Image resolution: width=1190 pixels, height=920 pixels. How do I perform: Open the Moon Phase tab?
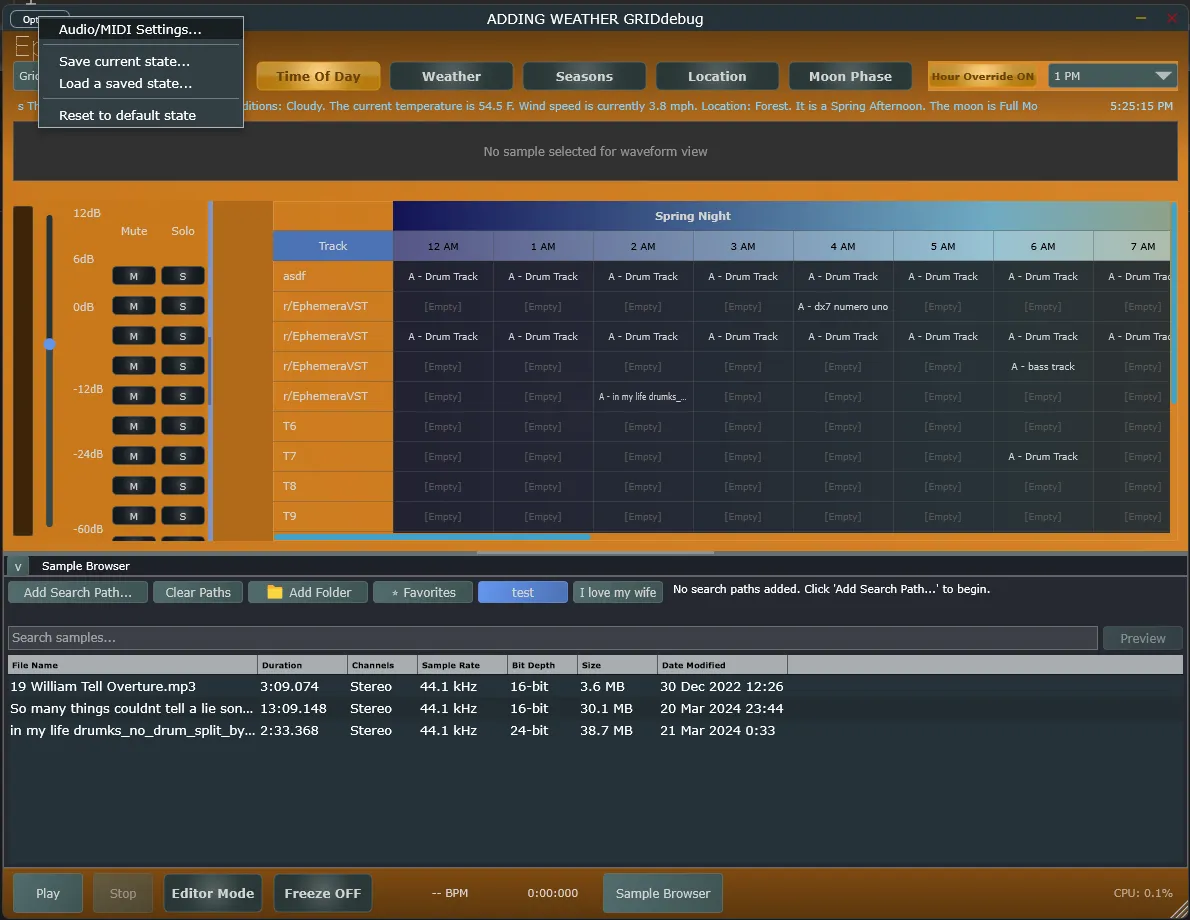tap(850, 76)
